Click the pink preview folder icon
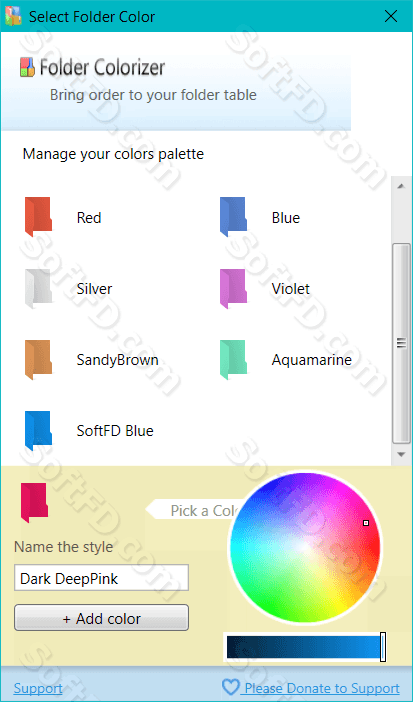Image resolution: width=413 pixels, height=702 pixels. [34, 502]
